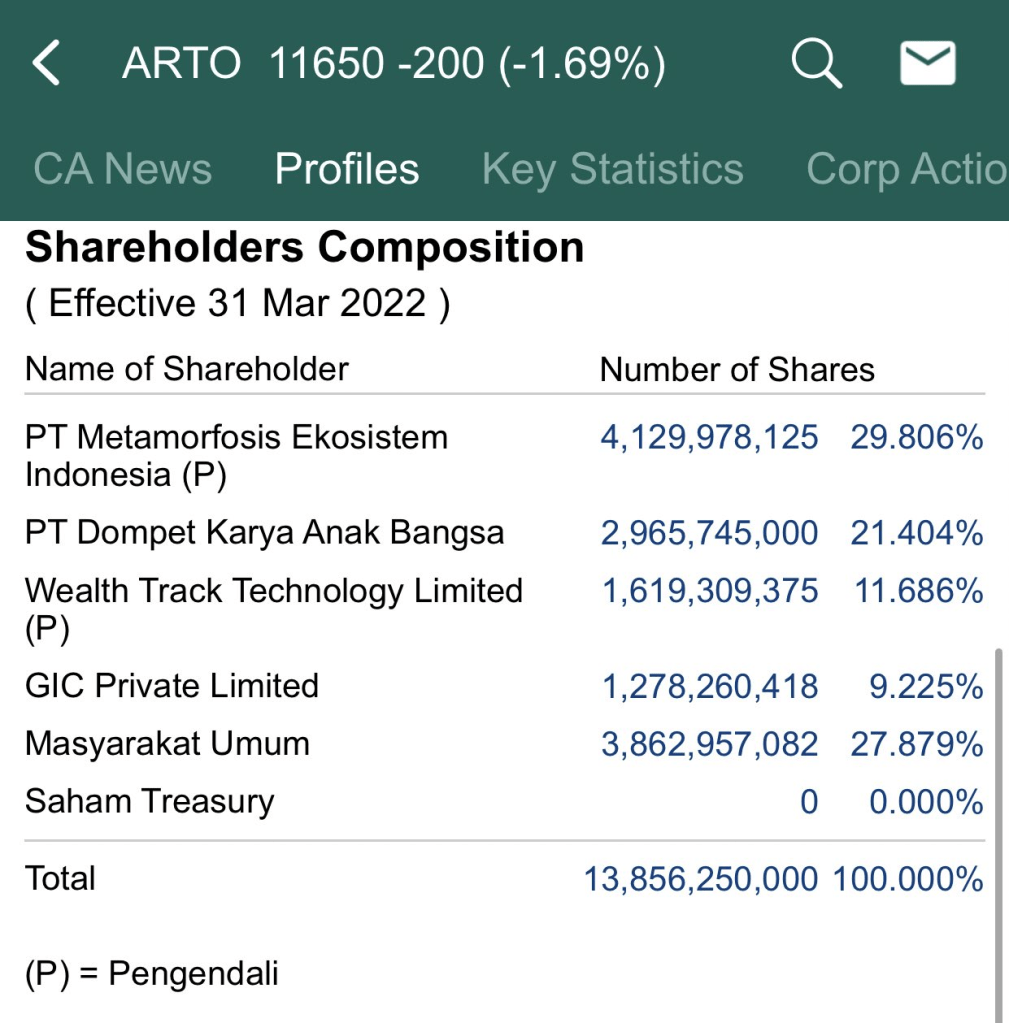Select the Profiles tab
The width and height of the screenshot is (1009, 1023).
(x=347, y=169)
